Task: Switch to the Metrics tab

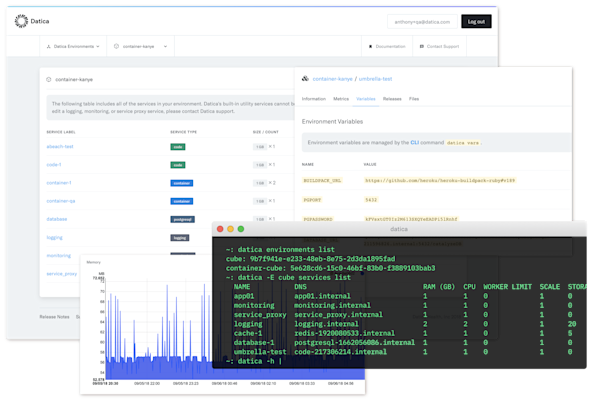Action: point(341,99)
